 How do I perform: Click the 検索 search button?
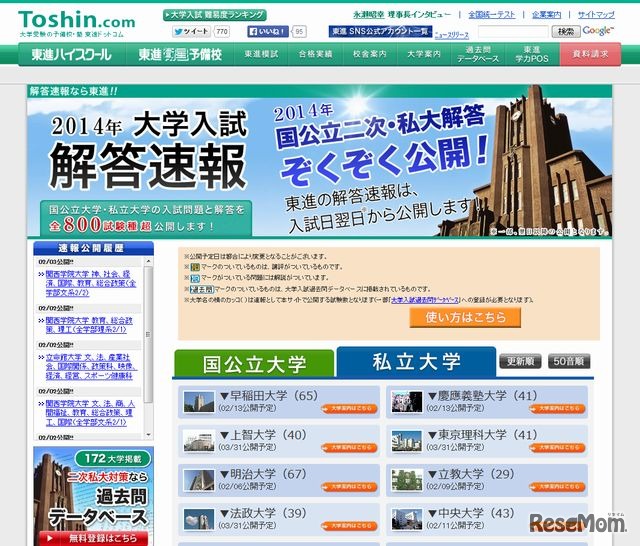click(566, 31)
